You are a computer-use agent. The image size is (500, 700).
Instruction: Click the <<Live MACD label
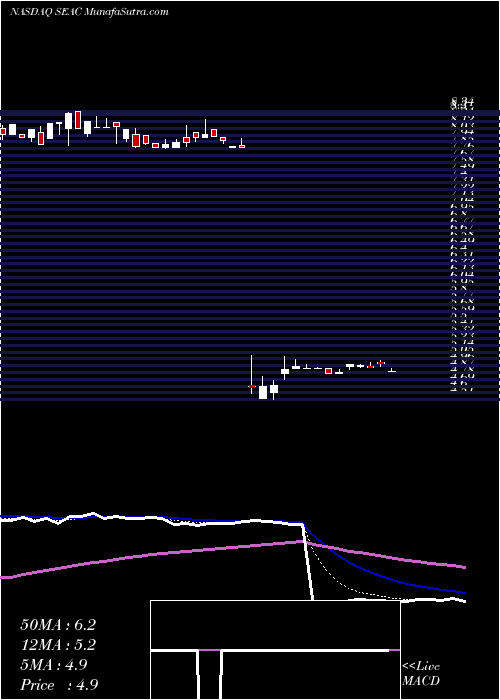(x=421, y=674)
